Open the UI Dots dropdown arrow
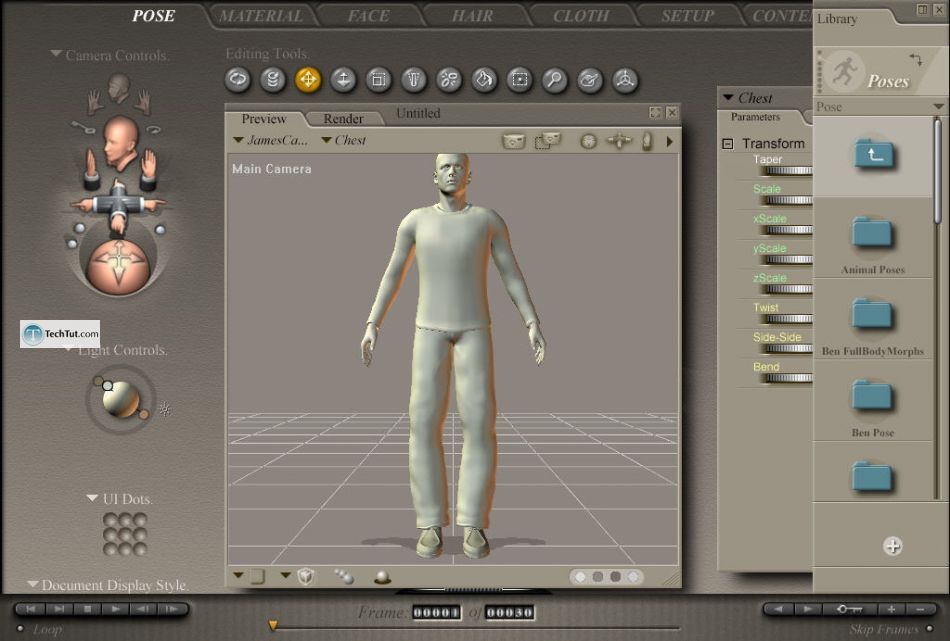This screenshot has width=950, height=641. coord(92,498)
